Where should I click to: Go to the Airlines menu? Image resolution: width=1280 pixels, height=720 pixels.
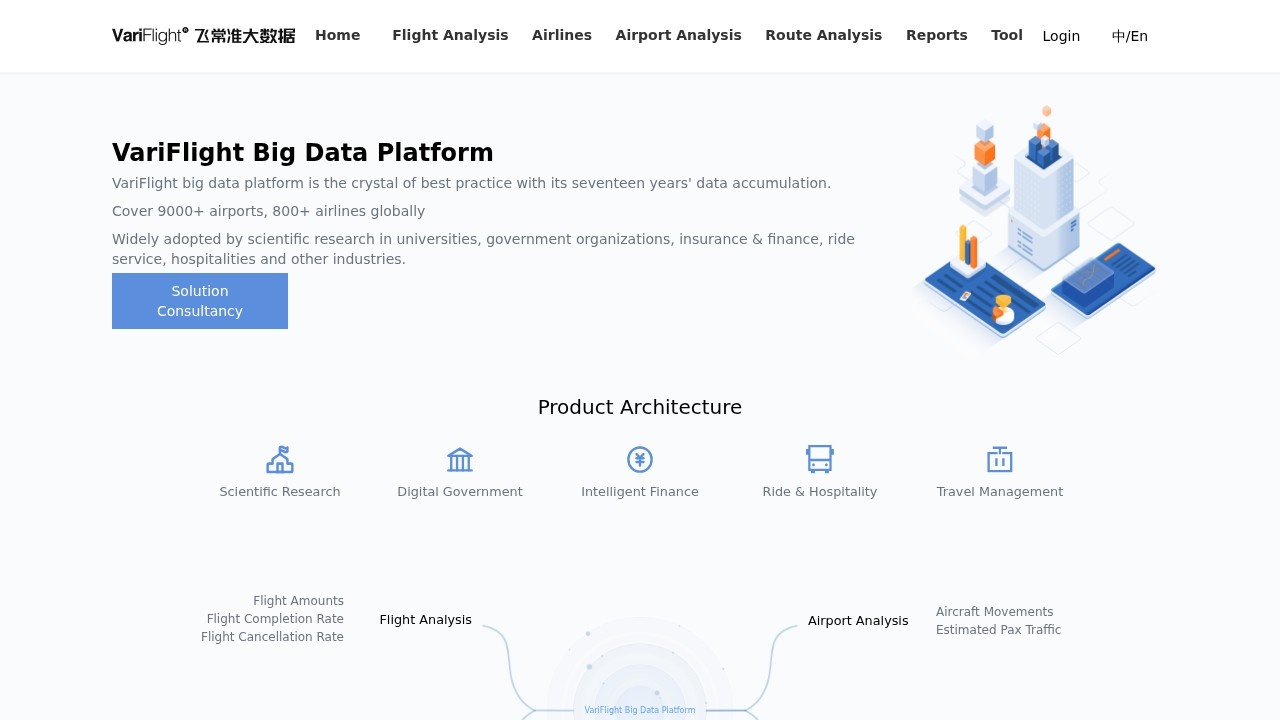(562, 35)
